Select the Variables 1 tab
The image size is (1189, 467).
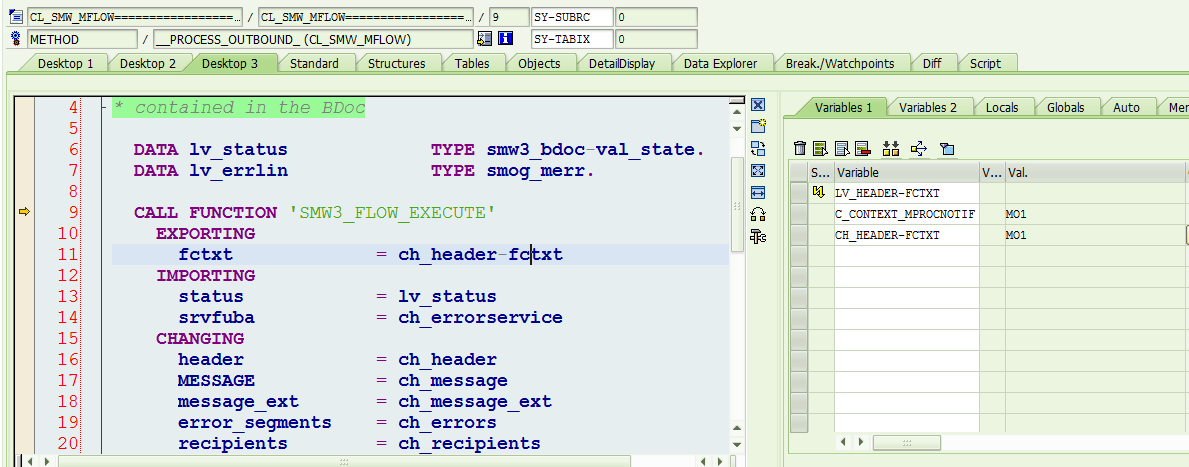[x=843, y=108]
